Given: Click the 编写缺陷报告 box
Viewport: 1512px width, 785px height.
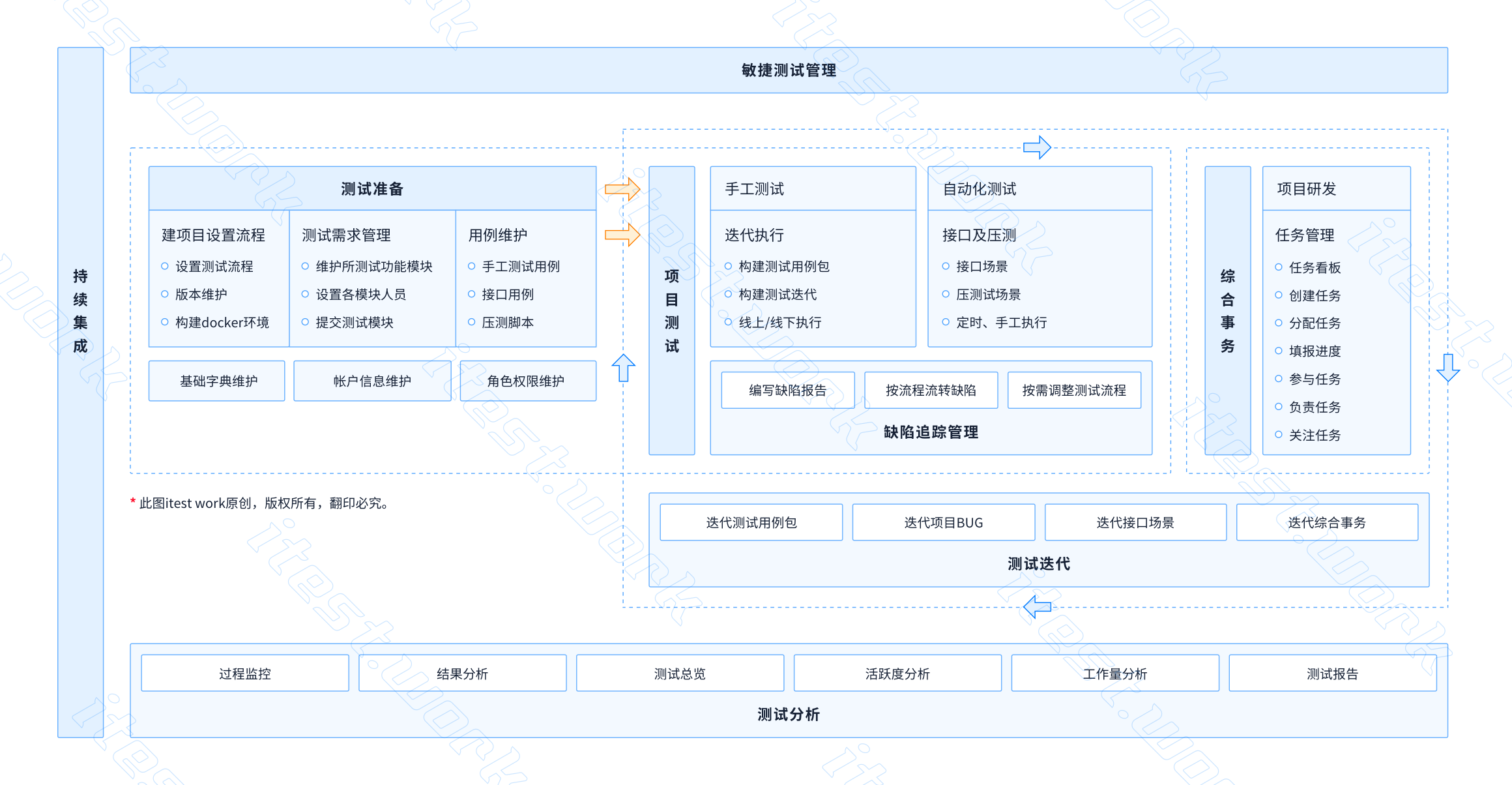Looking at the screenshot, I should tap(787, 390).
